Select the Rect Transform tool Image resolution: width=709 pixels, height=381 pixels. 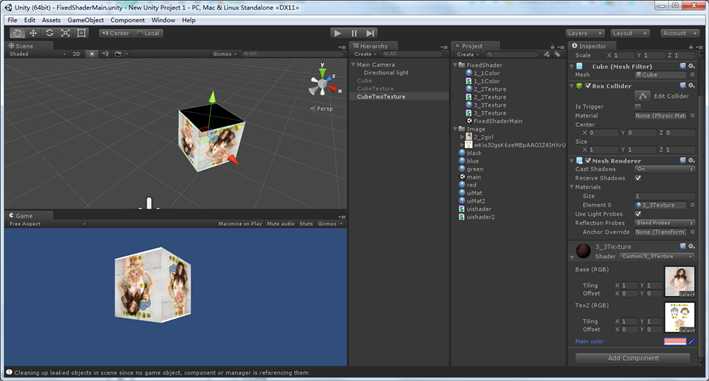tap(81, 33)
